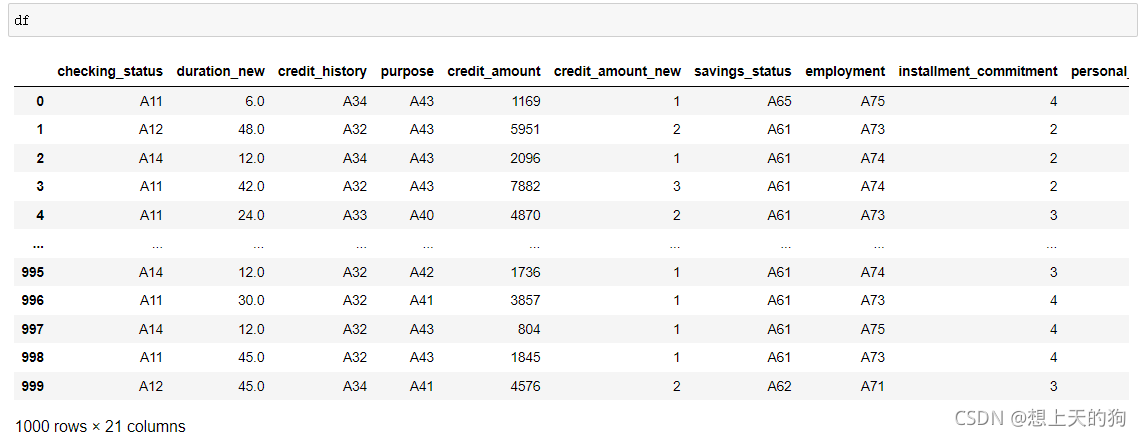This screenshot has height=436, width=1141.
Task: Click credit_amount value 4576
Action: pyautogui.click(x=525, y=387)
